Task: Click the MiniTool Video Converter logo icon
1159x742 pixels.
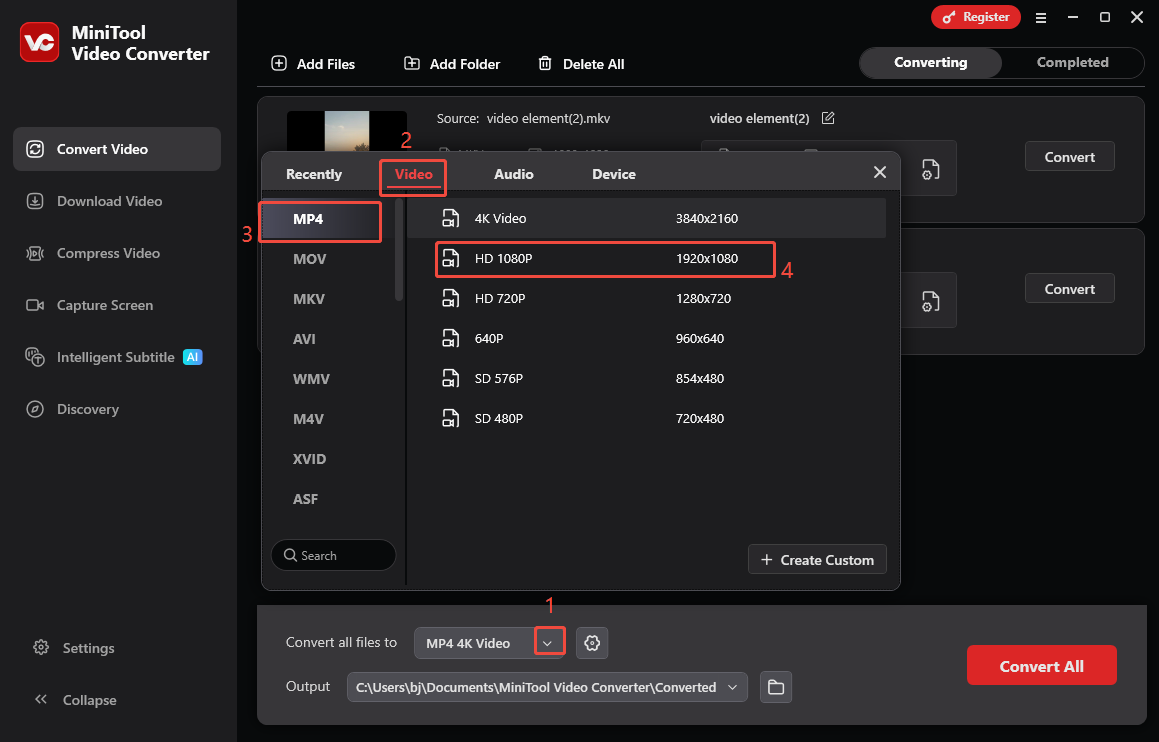Action: [39, 42]
